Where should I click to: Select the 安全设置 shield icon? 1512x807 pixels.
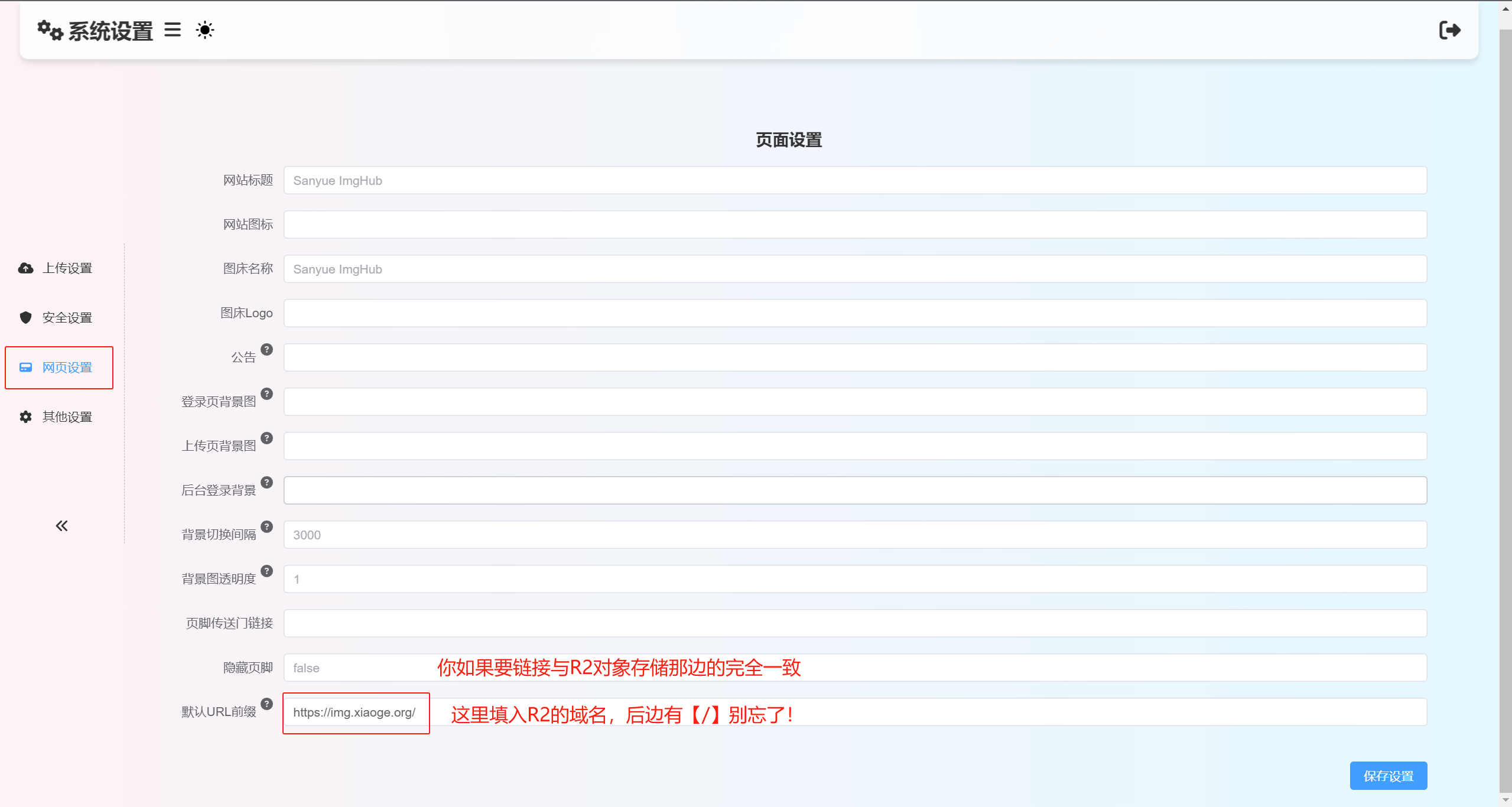click(25, 317)
